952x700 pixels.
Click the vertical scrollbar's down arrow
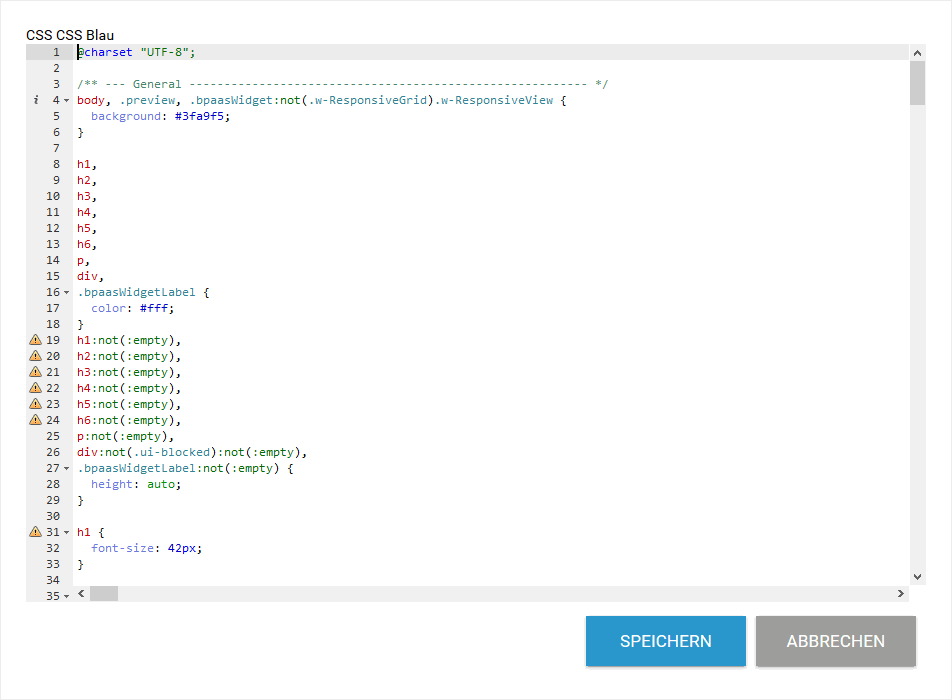[917, 576]
